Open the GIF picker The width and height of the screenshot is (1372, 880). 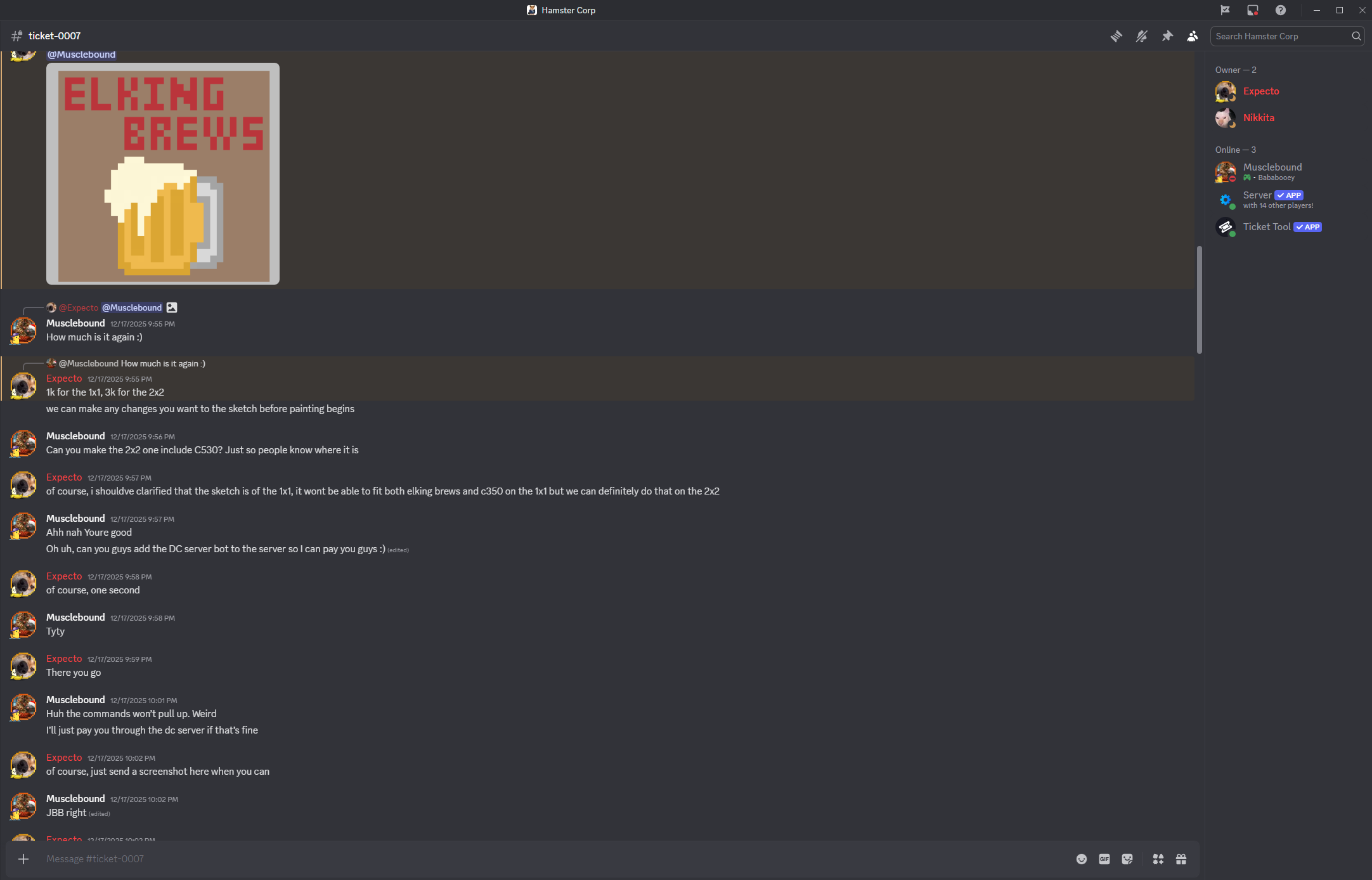pos(1104,859)
